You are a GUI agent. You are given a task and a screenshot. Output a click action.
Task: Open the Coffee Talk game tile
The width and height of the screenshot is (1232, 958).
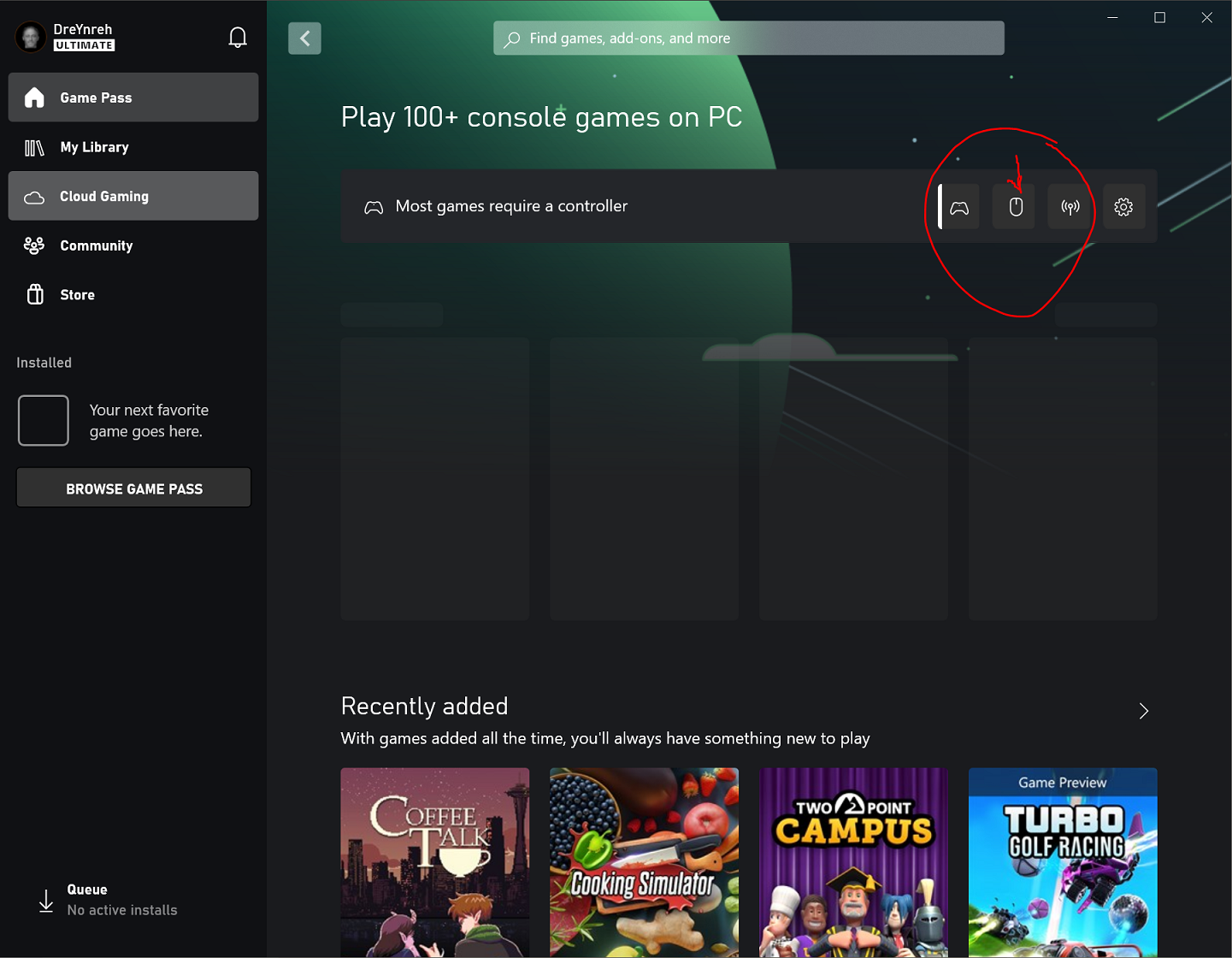coord(435,862)
